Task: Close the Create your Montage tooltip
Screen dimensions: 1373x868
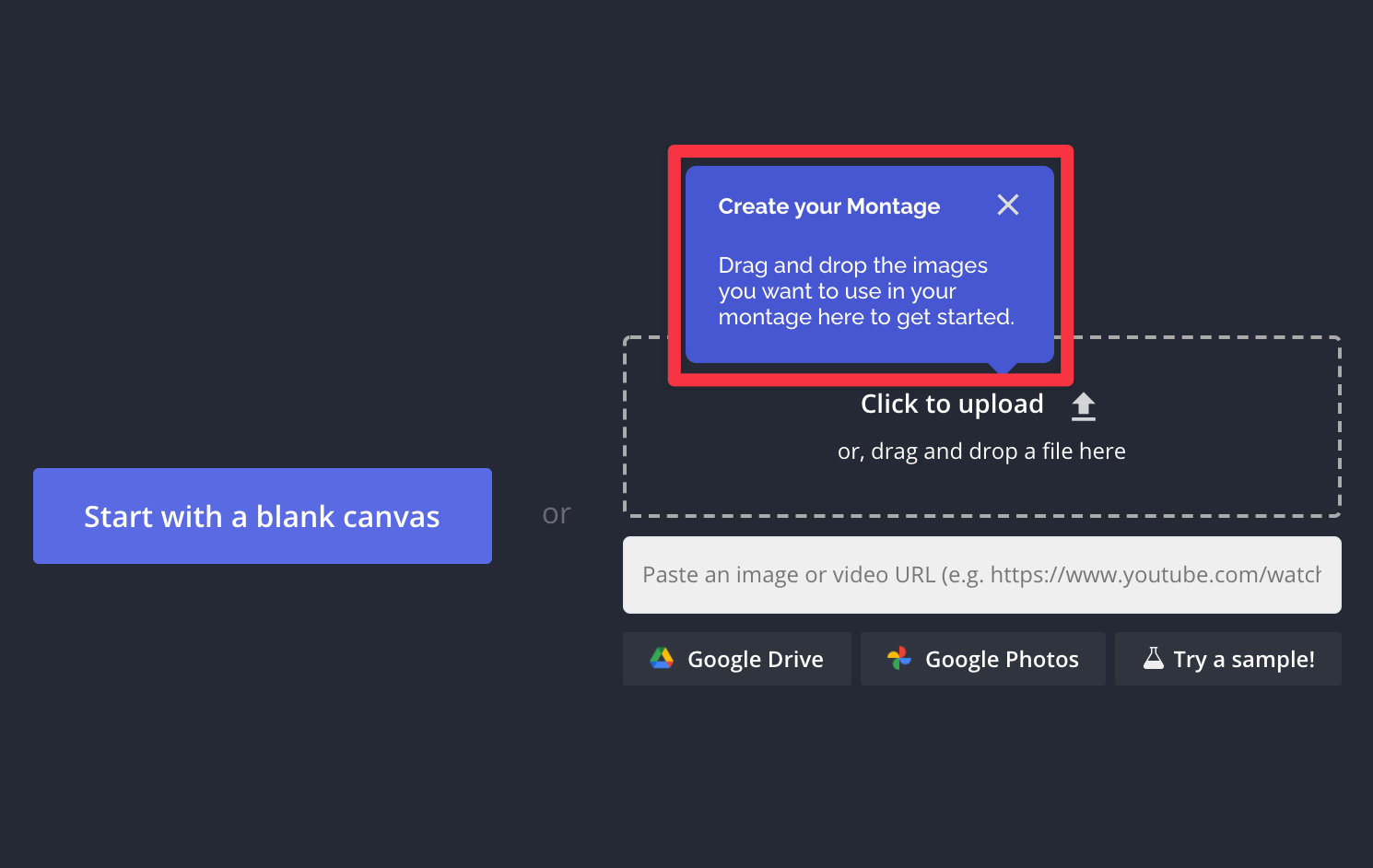Action: click(x=1007, y=205)
